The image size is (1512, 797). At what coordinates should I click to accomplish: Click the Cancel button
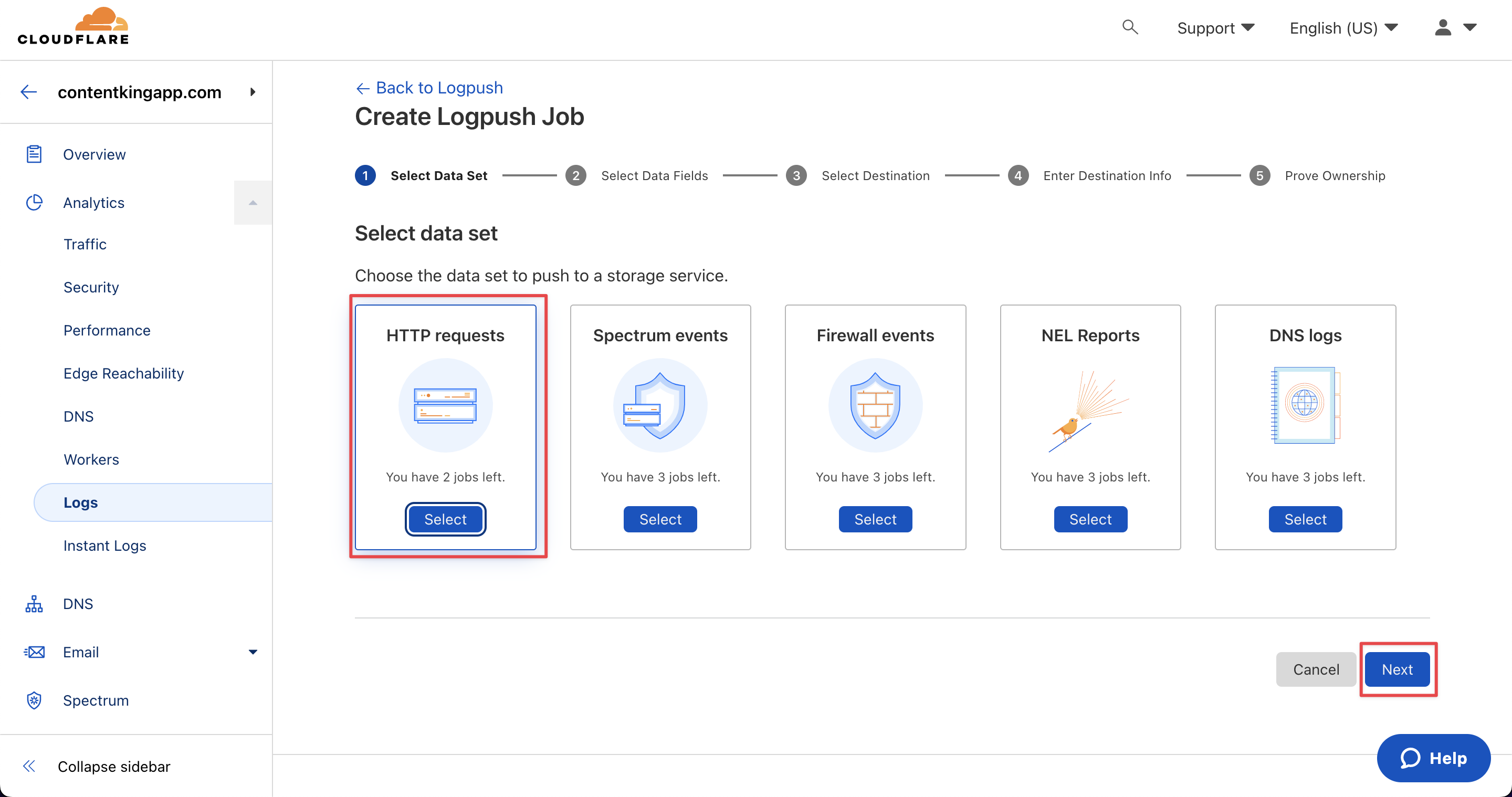[x=1316, y=669]
